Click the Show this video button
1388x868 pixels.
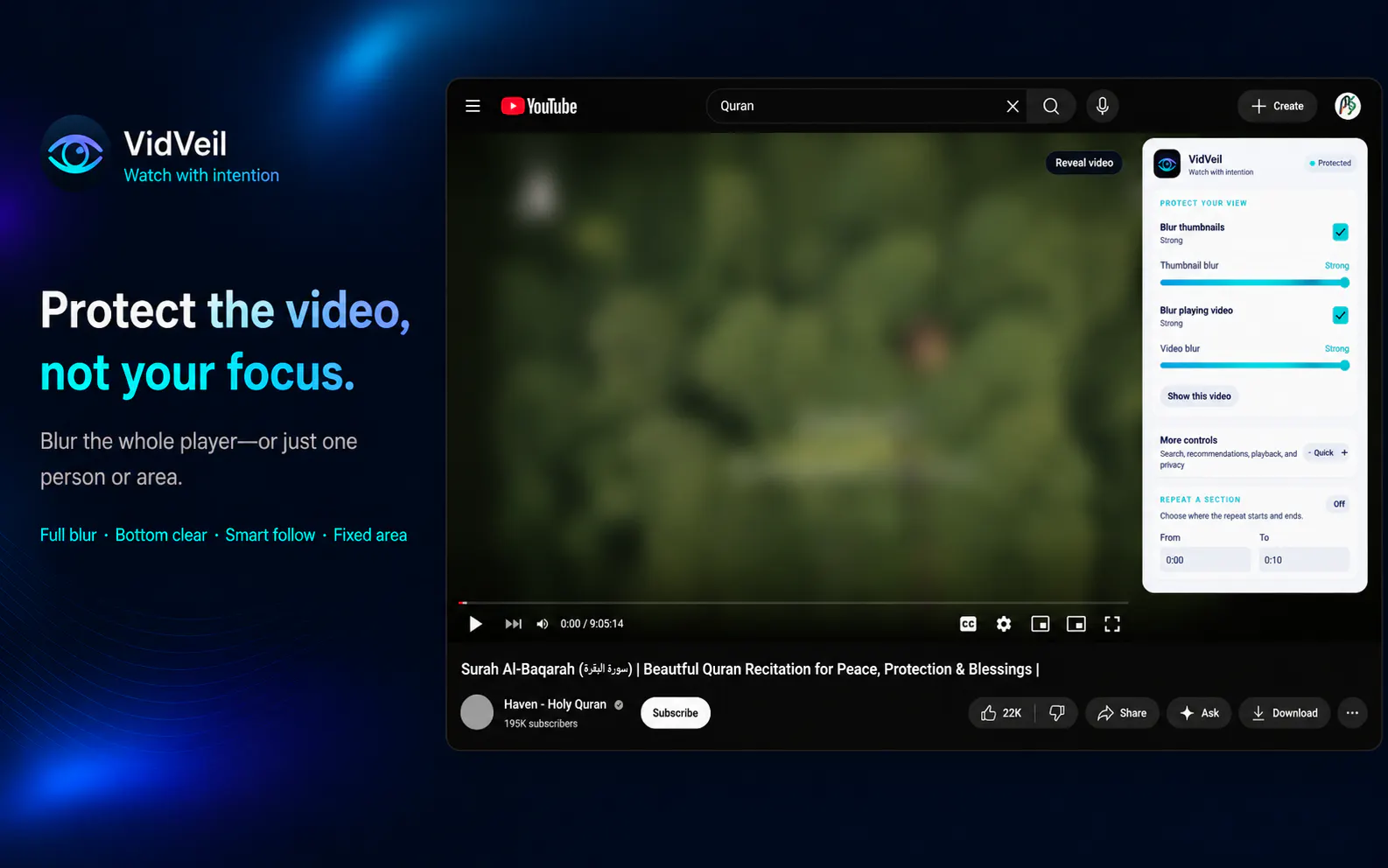point(1199,396)
